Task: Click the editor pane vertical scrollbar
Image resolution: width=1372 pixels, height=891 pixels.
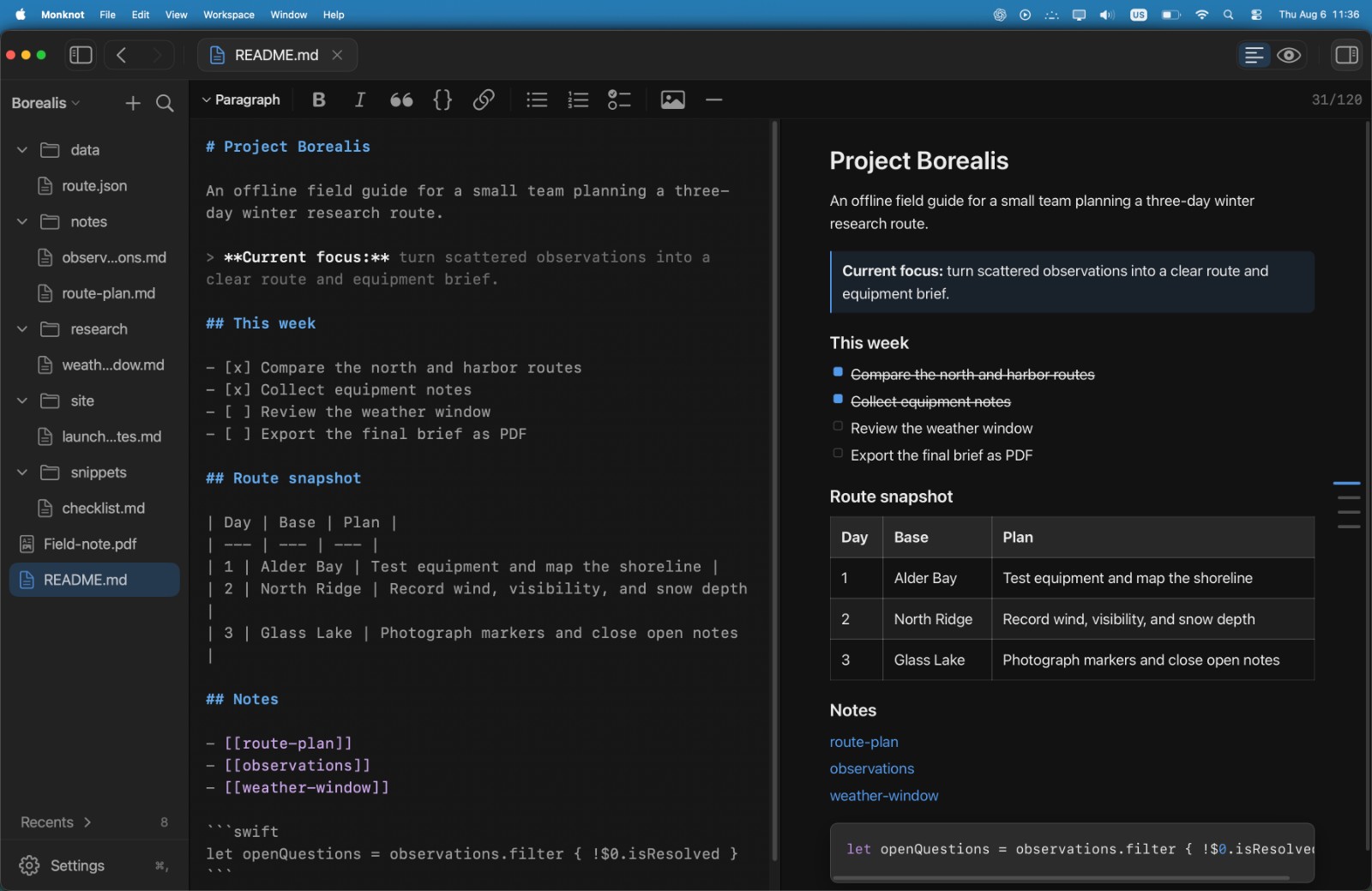Action: pos(773,491)
